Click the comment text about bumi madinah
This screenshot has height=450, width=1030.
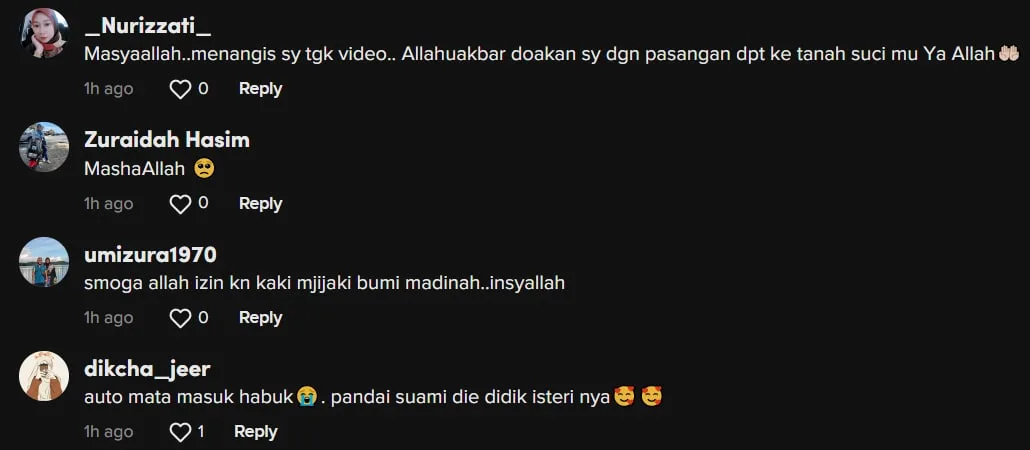[325, 284]
